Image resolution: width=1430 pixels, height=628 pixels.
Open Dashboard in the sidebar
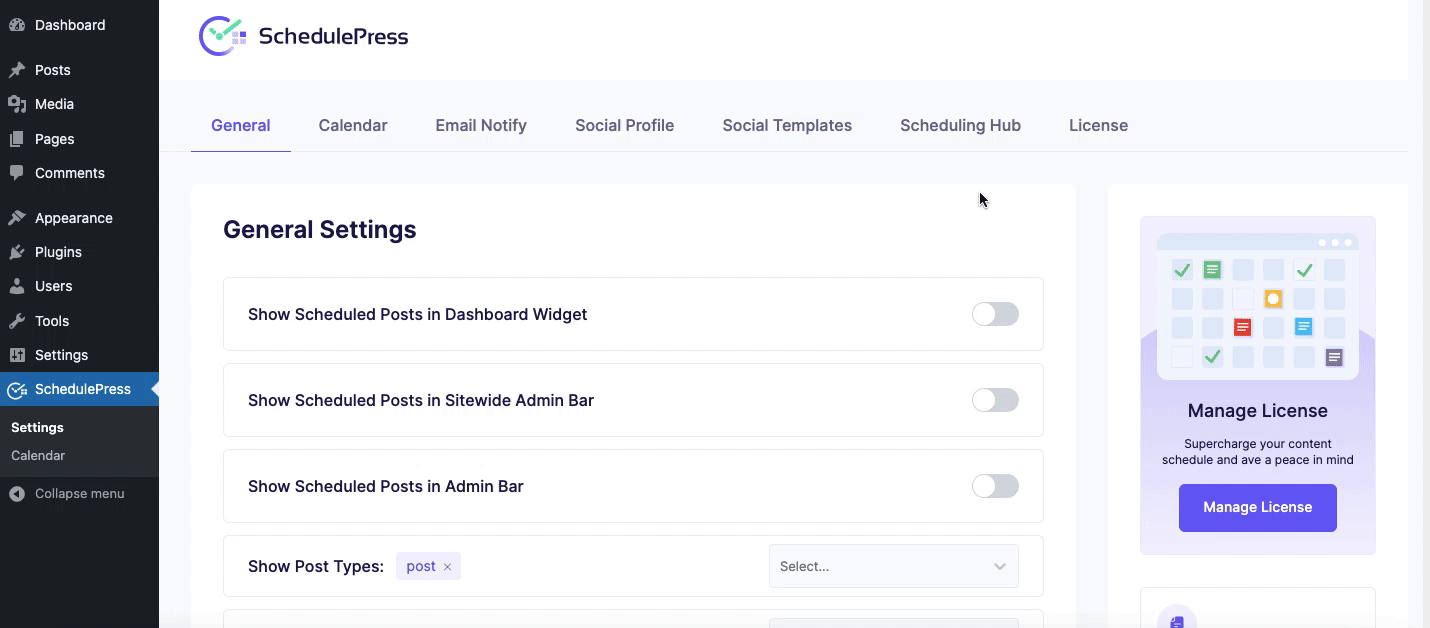point(79,25)
